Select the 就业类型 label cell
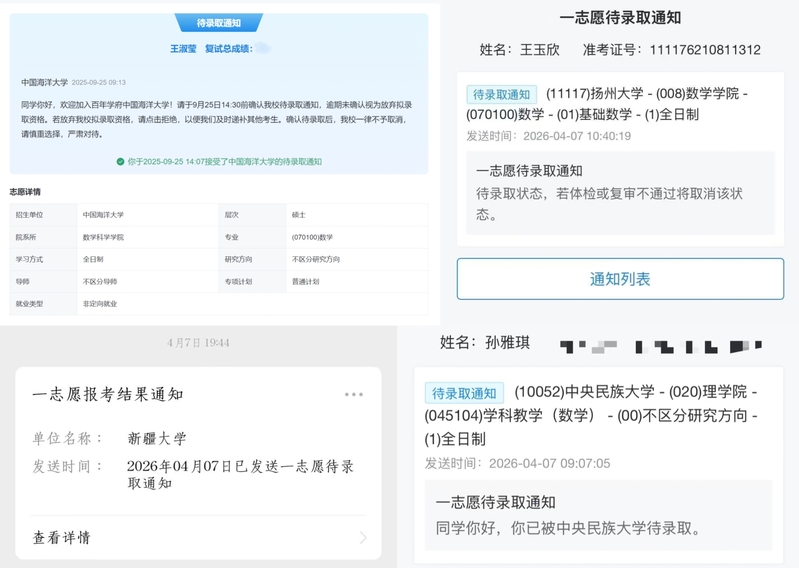Image resolution: width=799 pixels, height=568 pixels. coord(43,304)
